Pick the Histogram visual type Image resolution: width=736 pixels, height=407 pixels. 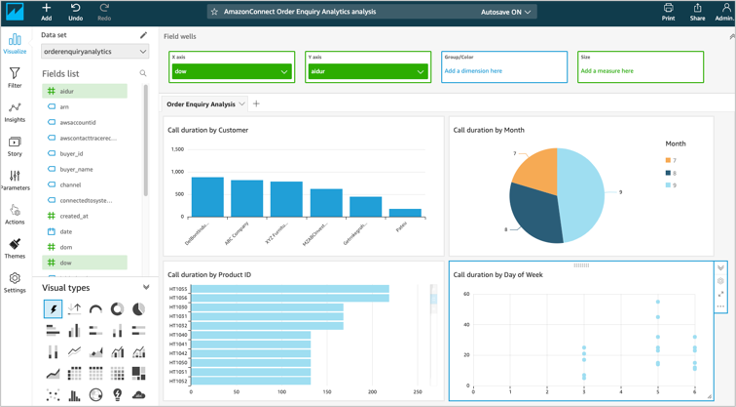tap(74, 395)
